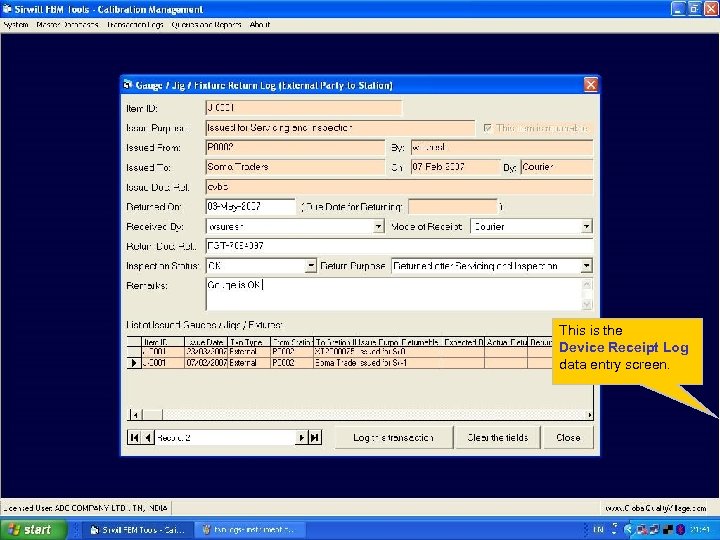Click the current-row arrow selector in grid
720x540 pixels.
(134, 363)
